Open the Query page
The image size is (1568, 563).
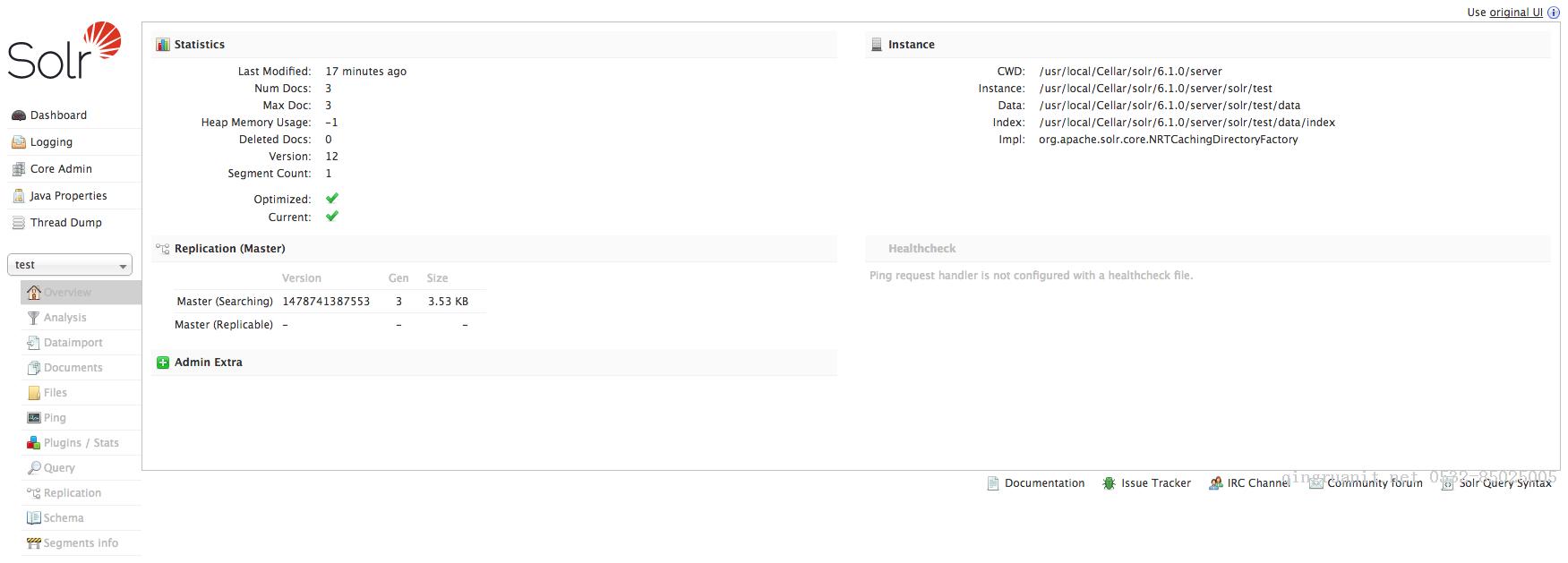[x=59, y=468]
